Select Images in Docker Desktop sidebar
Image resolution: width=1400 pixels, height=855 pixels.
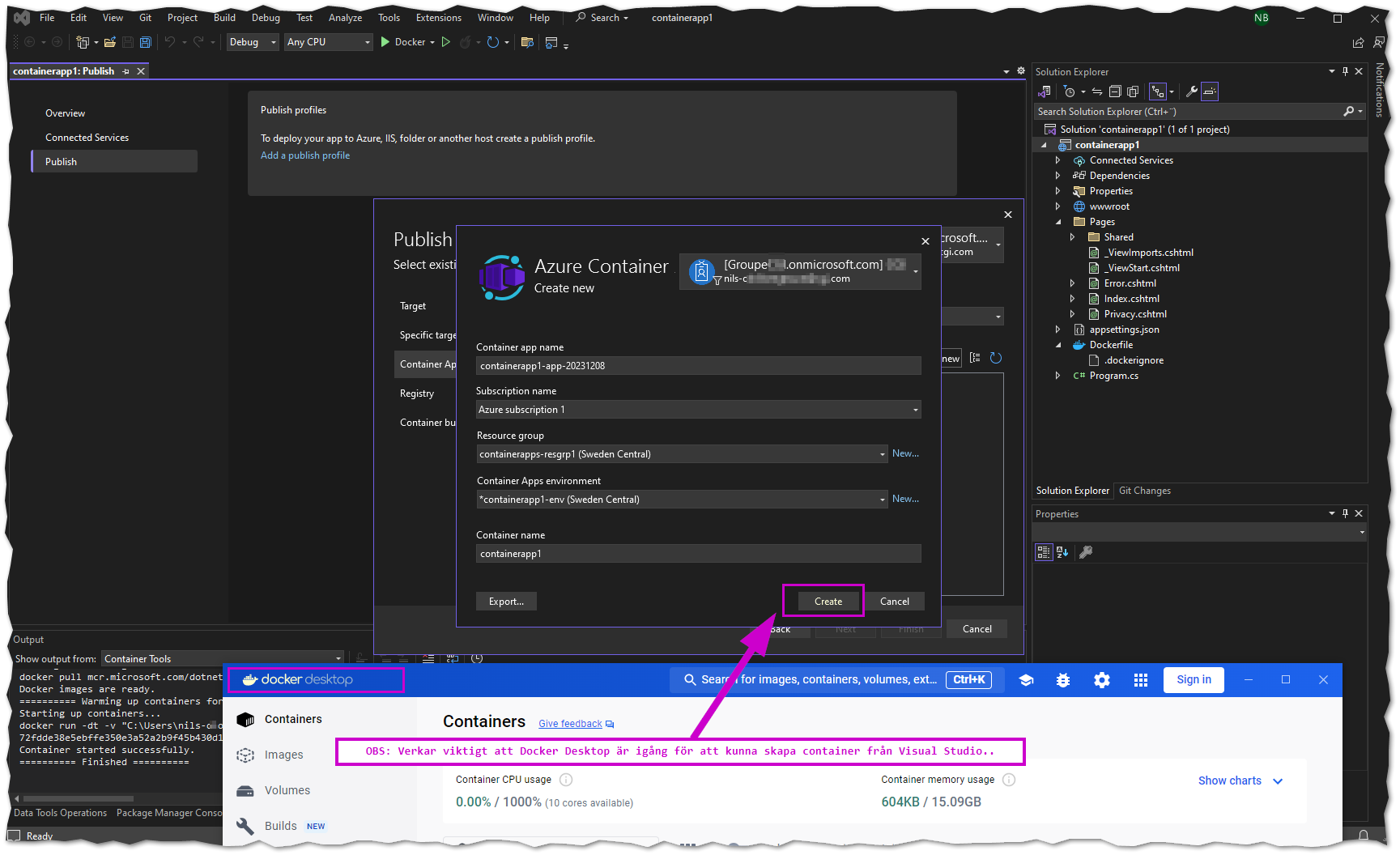point(283,755)
